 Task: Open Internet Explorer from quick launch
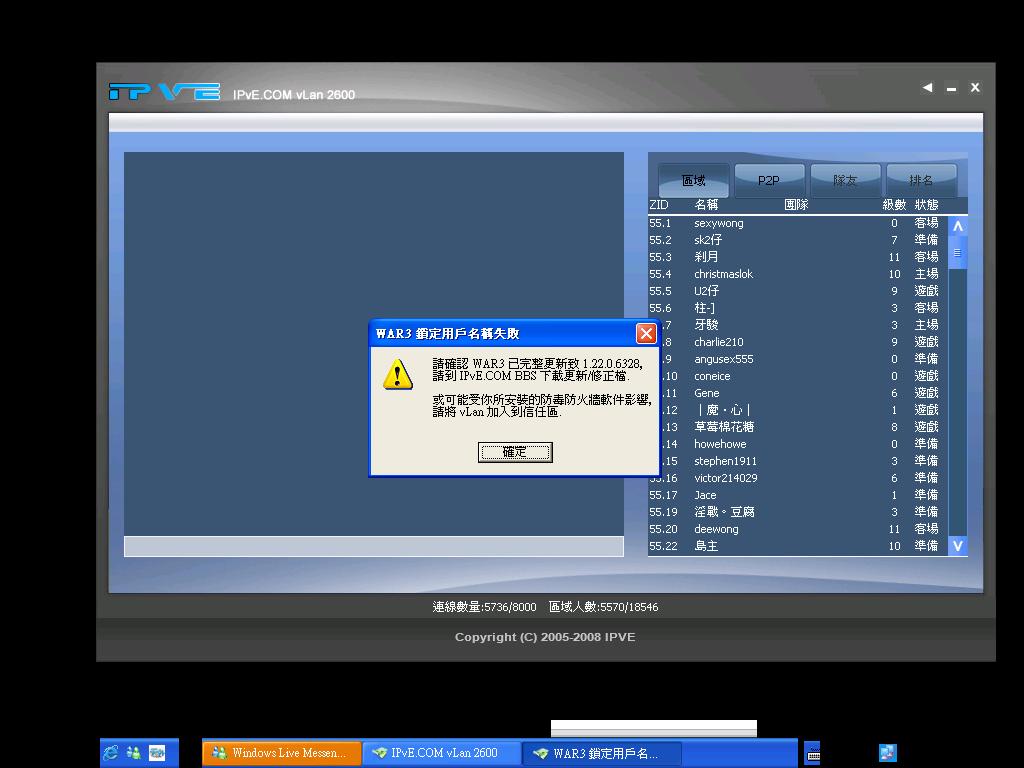(x=111, y=753)
